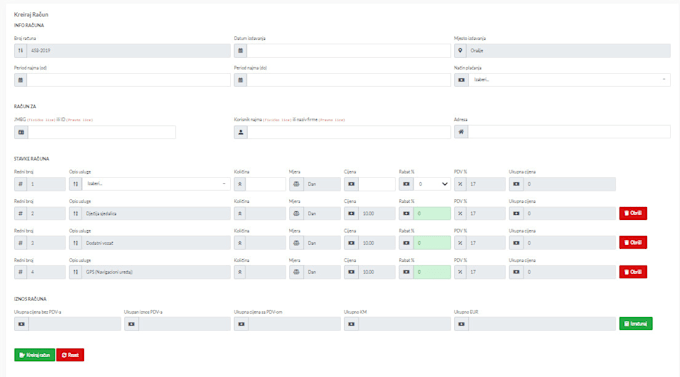Screen dimensions: 680x377
Task: Click the home icon beside Adresa
Action: point(461,132)
